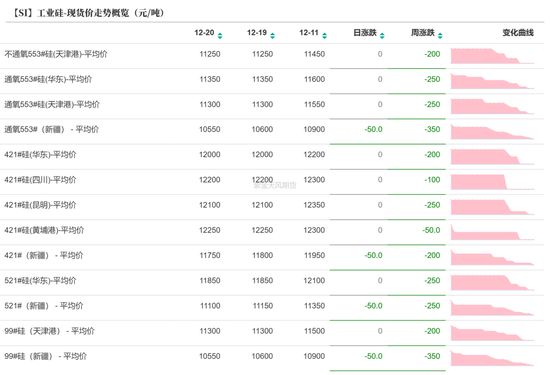Select row 99#硅（新疆）-平均价
Image resolution: width=550 pixels, height=375 pixels.
click(46, 356)
